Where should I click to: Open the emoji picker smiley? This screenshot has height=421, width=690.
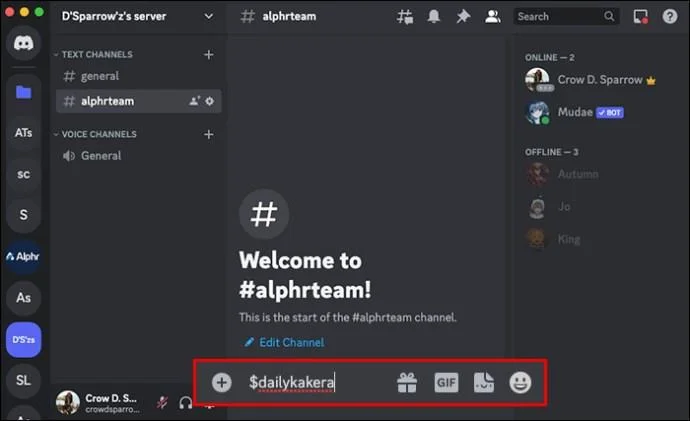coord(521,382)
